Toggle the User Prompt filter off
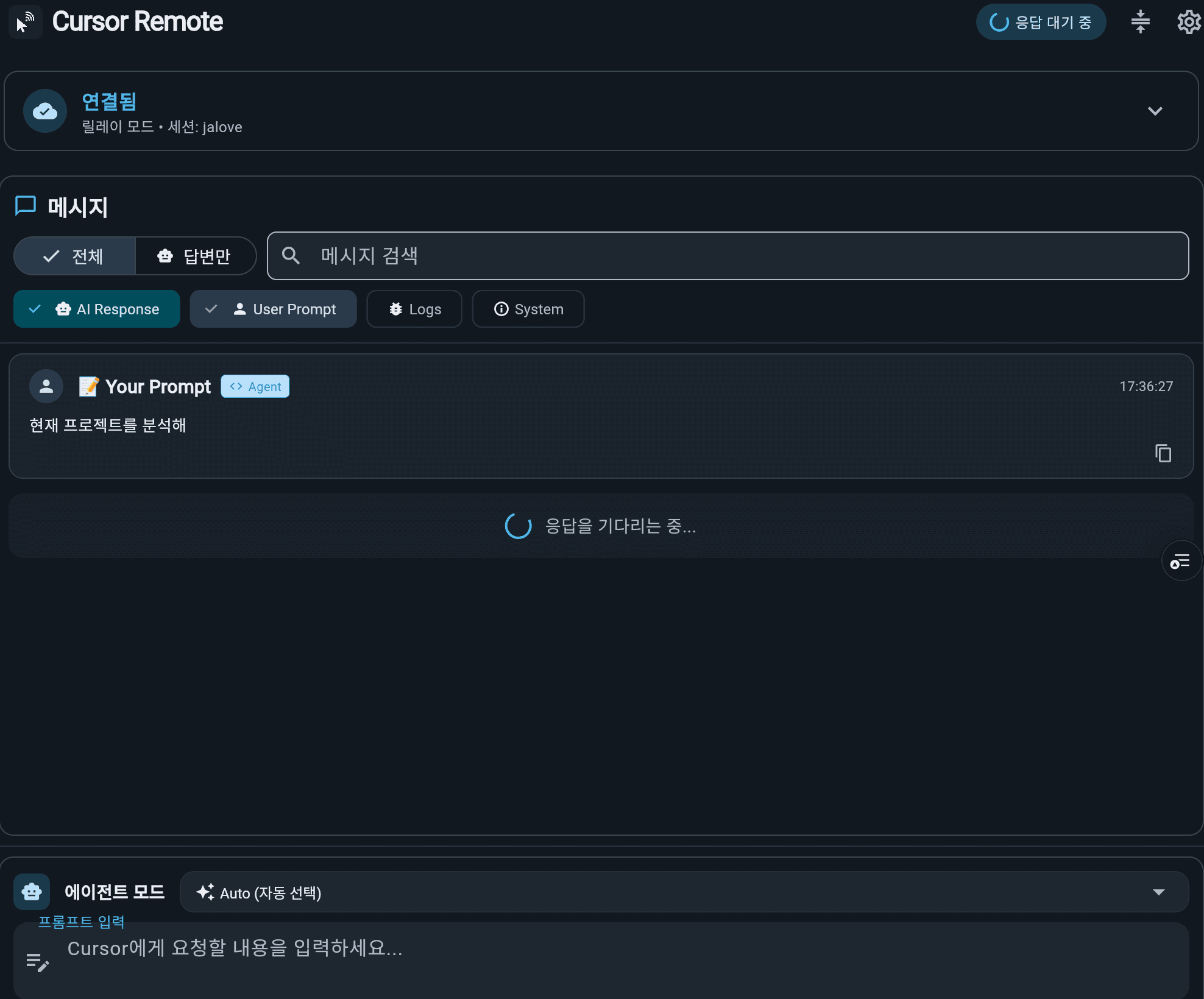Screen dimensions: 1204x999 pos(273,309)
